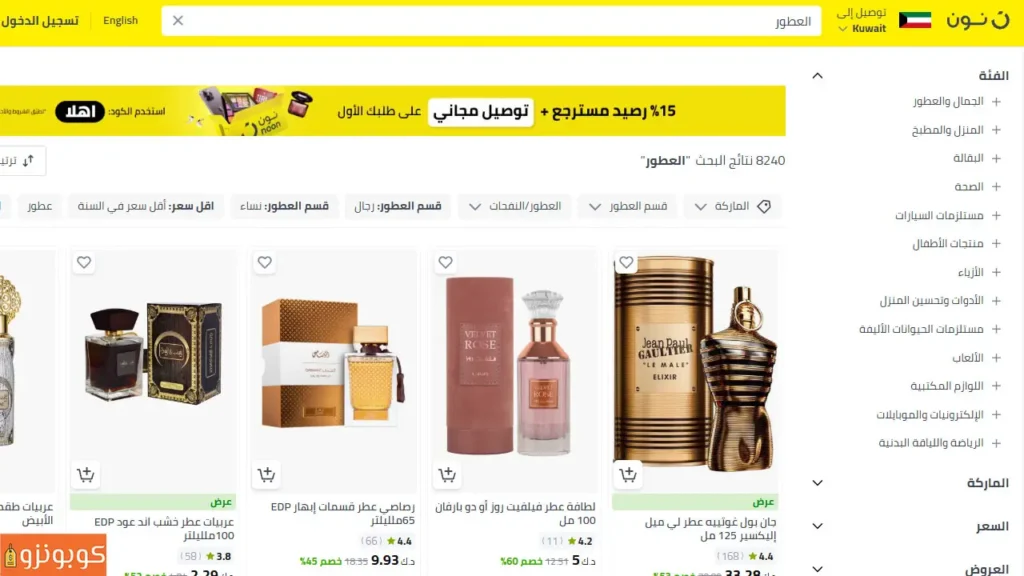
Task: Favorite the Arabiyat wood and oud perfume
Action: (x=84, y=263)
